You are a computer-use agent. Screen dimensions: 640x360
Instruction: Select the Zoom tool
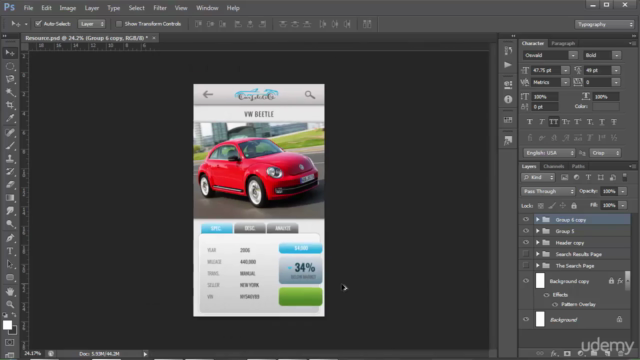pos(10,304)
